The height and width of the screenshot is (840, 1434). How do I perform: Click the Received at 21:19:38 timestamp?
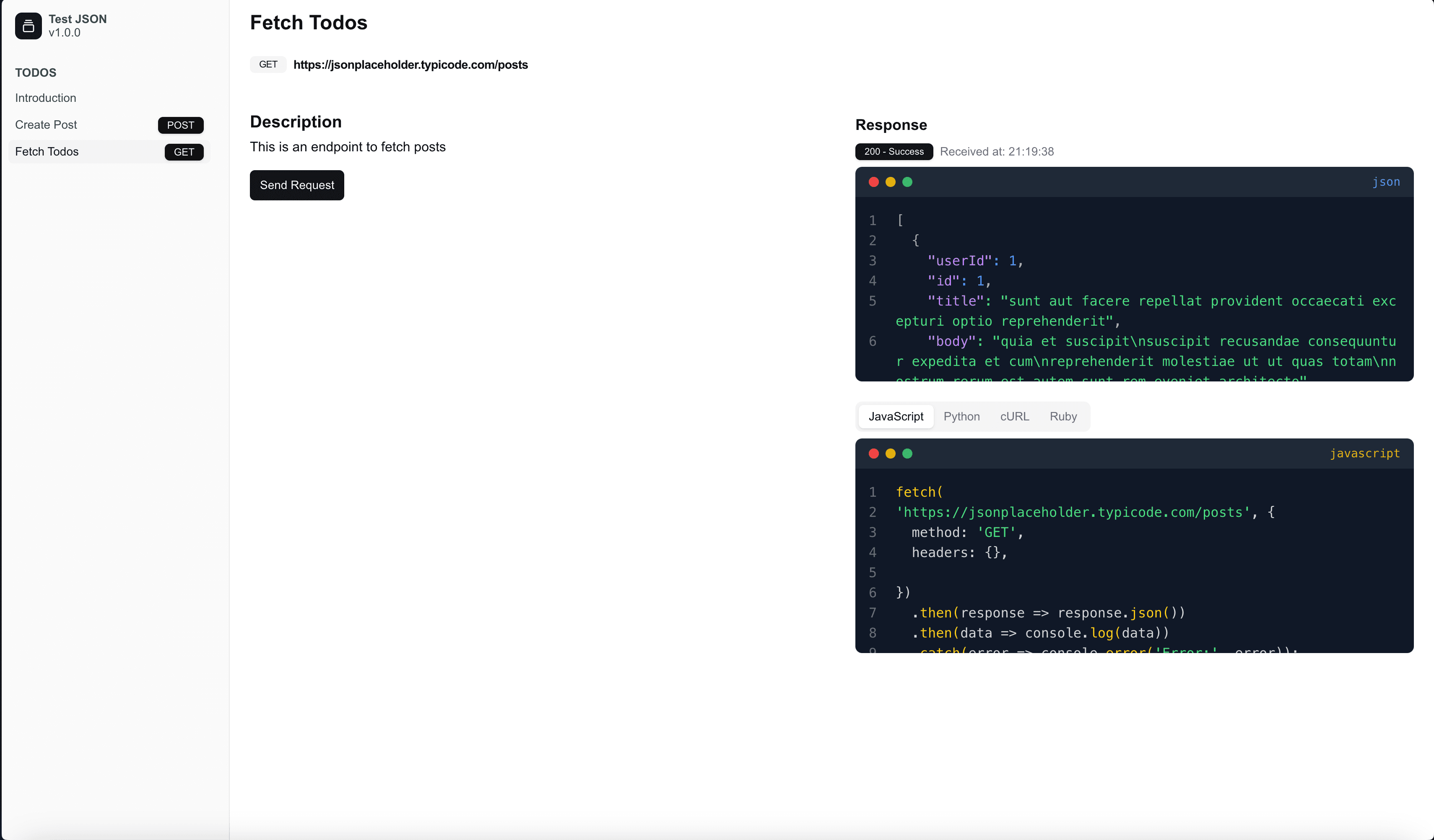[x=996, y=151]
